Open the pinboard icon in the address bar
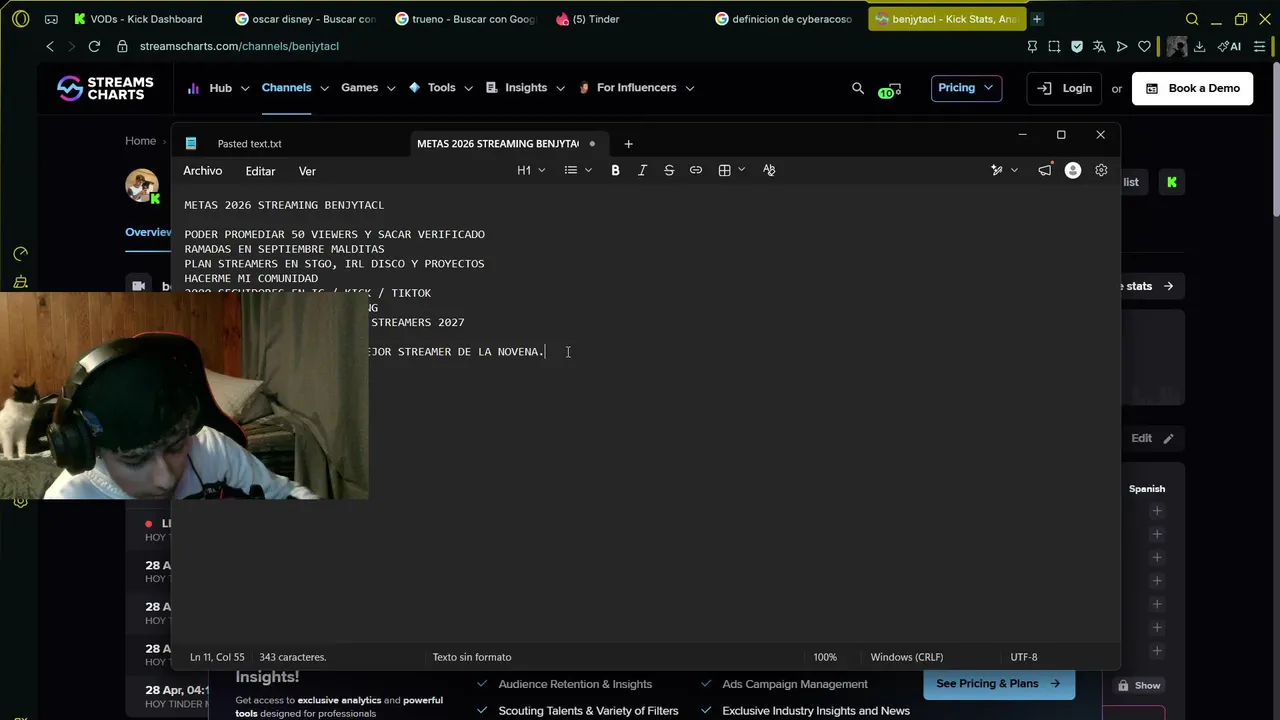This screenshot has height=720, width=1280. tap(1032, 46)
